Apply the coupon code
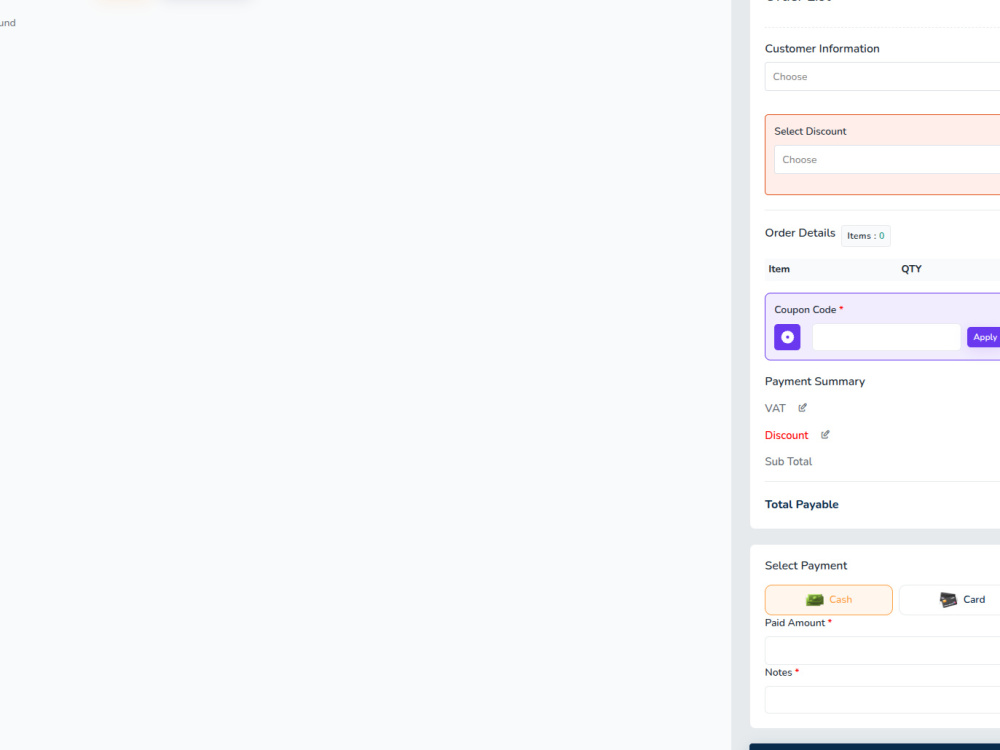Image resolution: width=1000 pixels, height=750 pixels. [x=984, y=337]
